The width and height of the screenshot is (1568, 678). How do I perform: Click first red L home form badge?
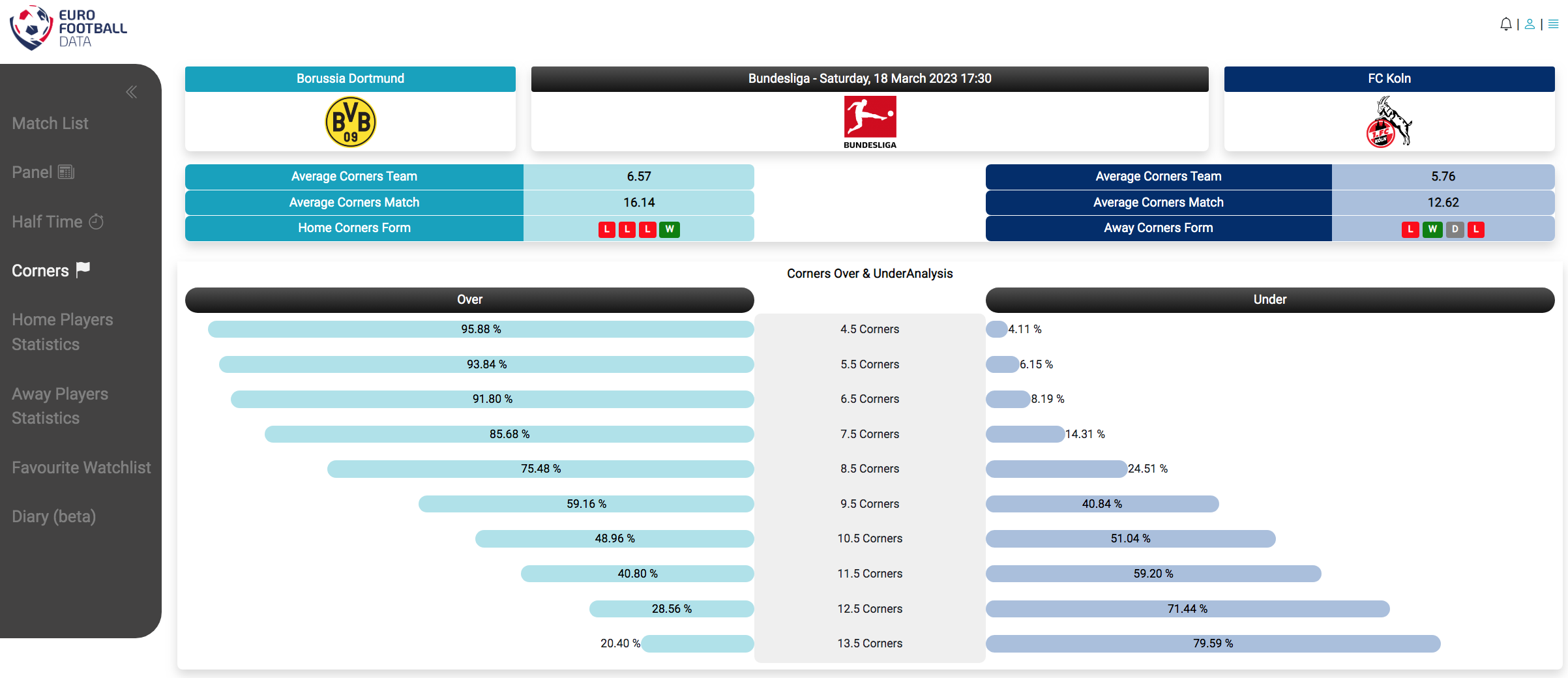click(x=607, y=229)
